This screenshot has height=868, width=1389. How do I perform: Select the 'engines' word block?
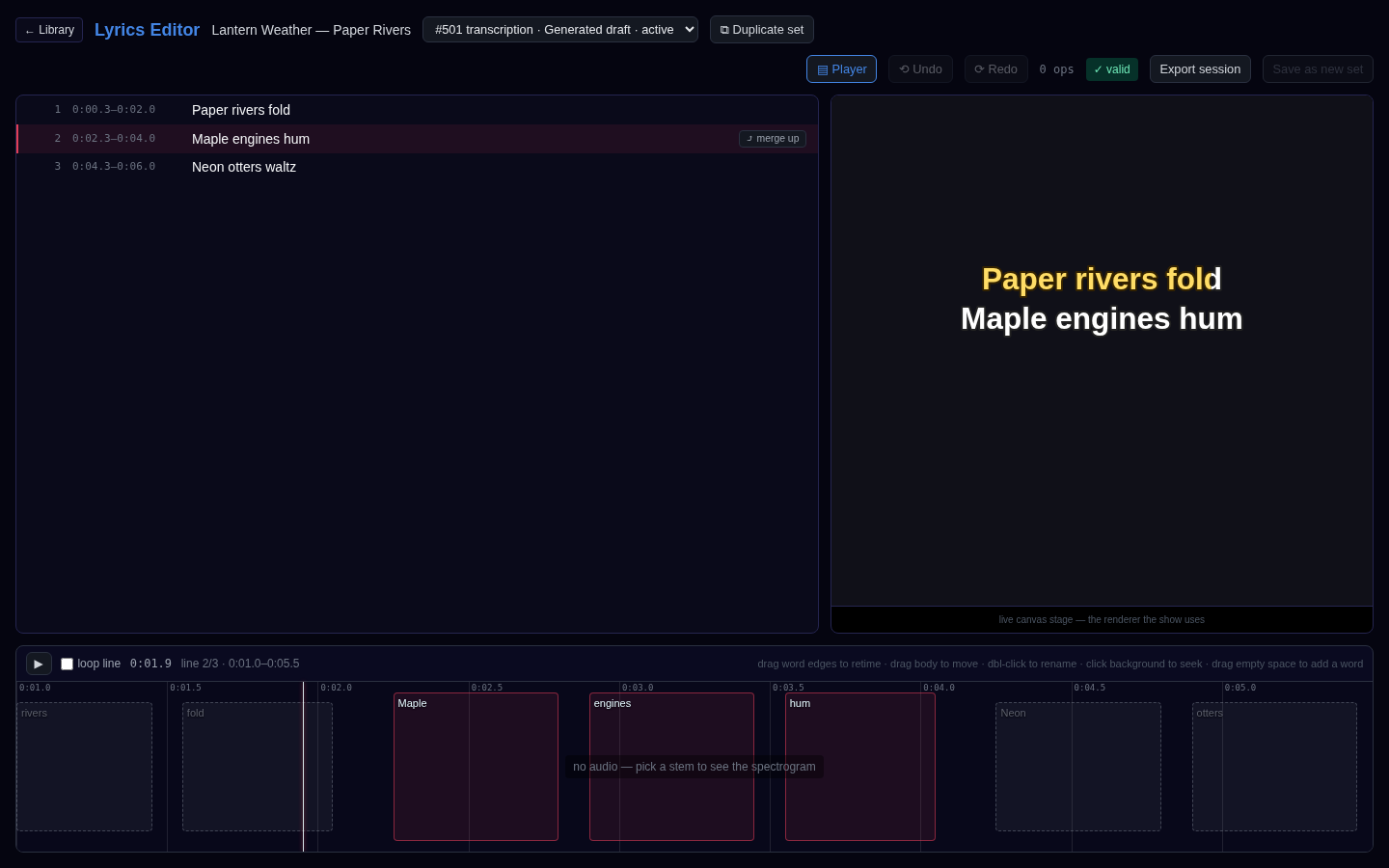(671, 767)
